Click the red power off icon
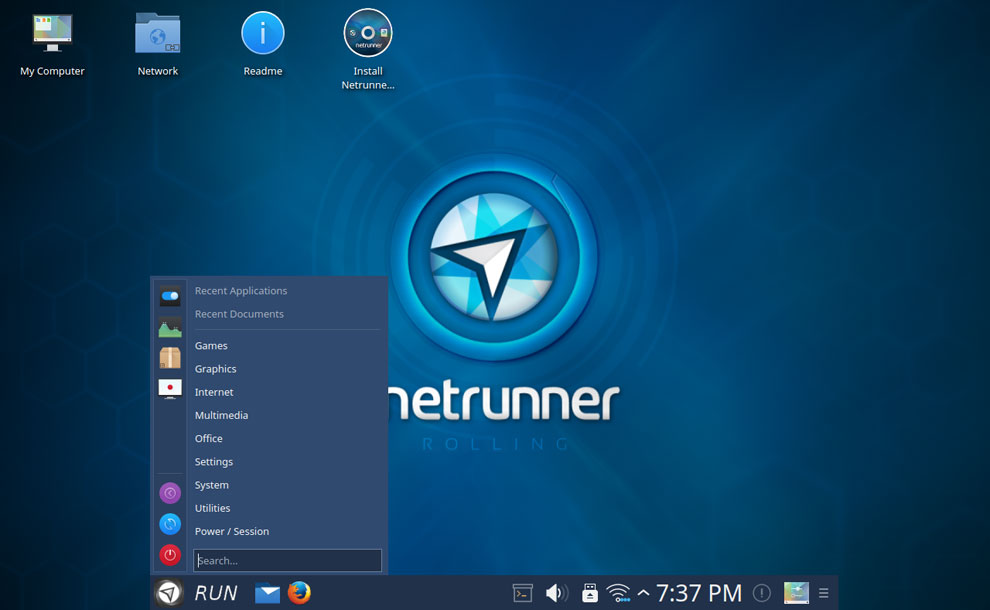 pos(170,555)
